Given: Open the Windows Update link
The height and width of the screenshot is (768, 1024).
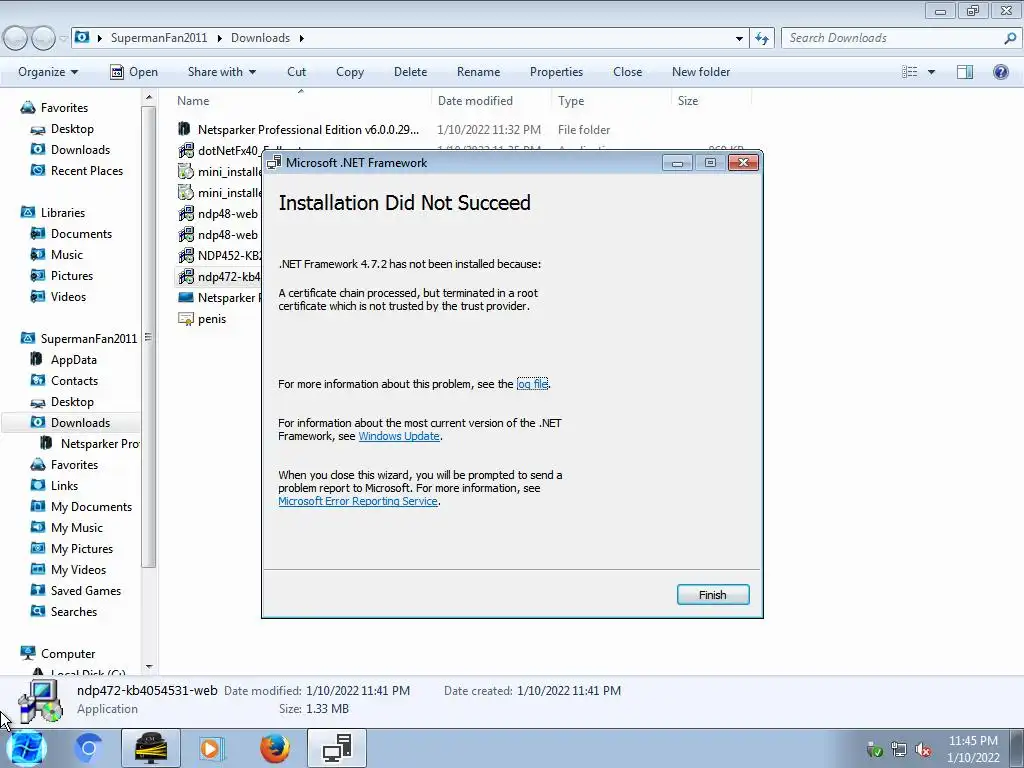Looking at the screenshot, I should tap(399, 436).
